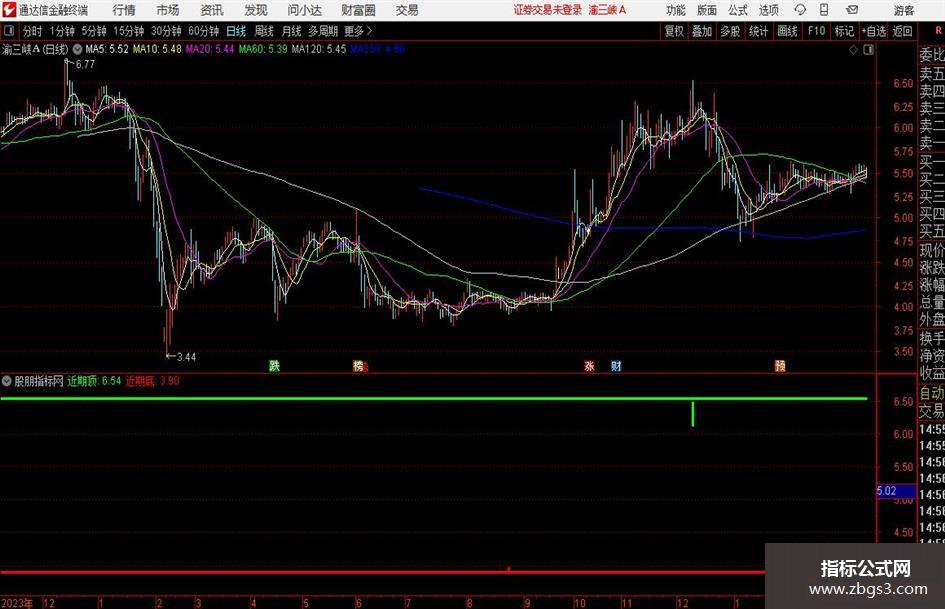Click the MA20: 5.44 value

[210, 49]
